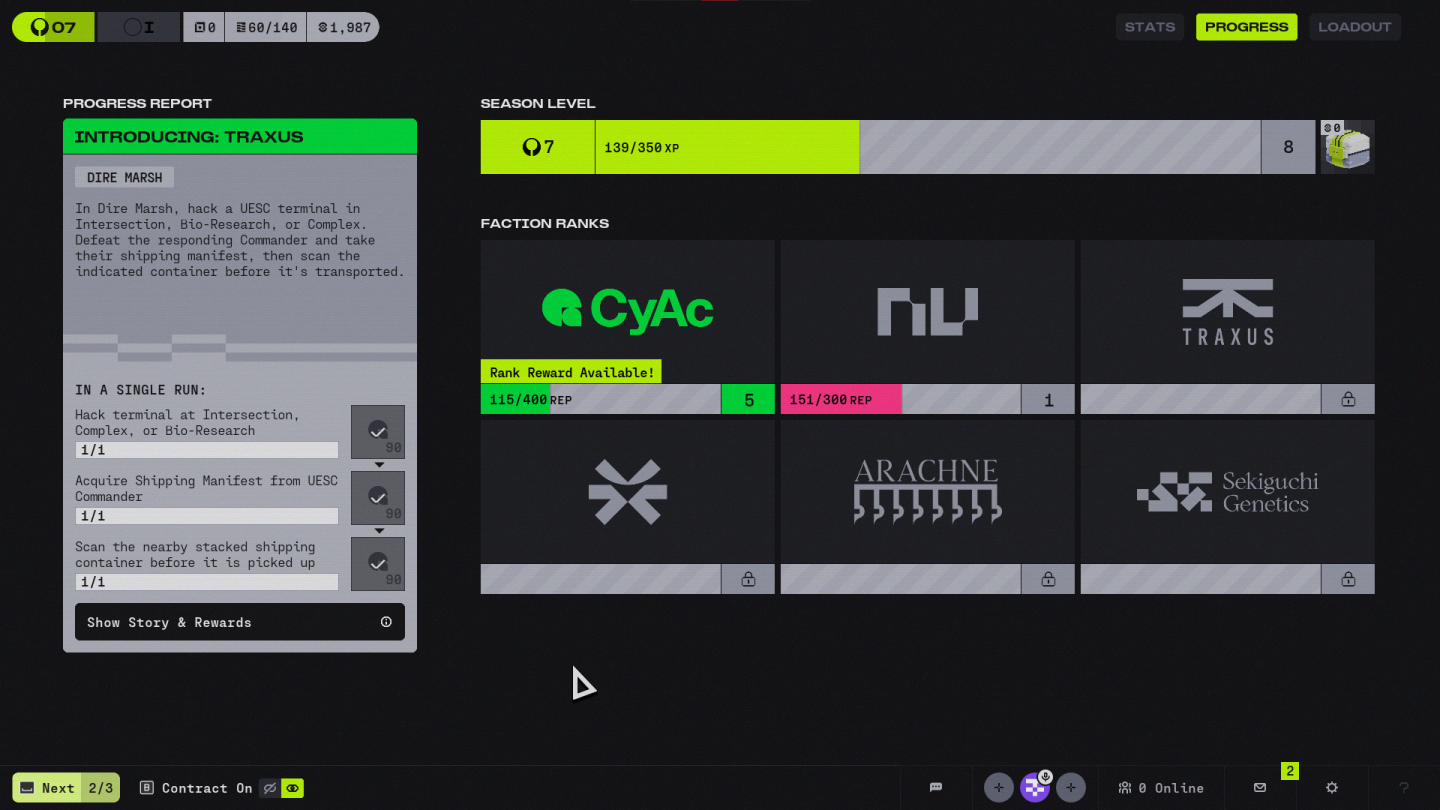1440x810 pixels.
Task: Click the Acquire Shipping Manifest checkmark
Action: [x=378, y=497]
